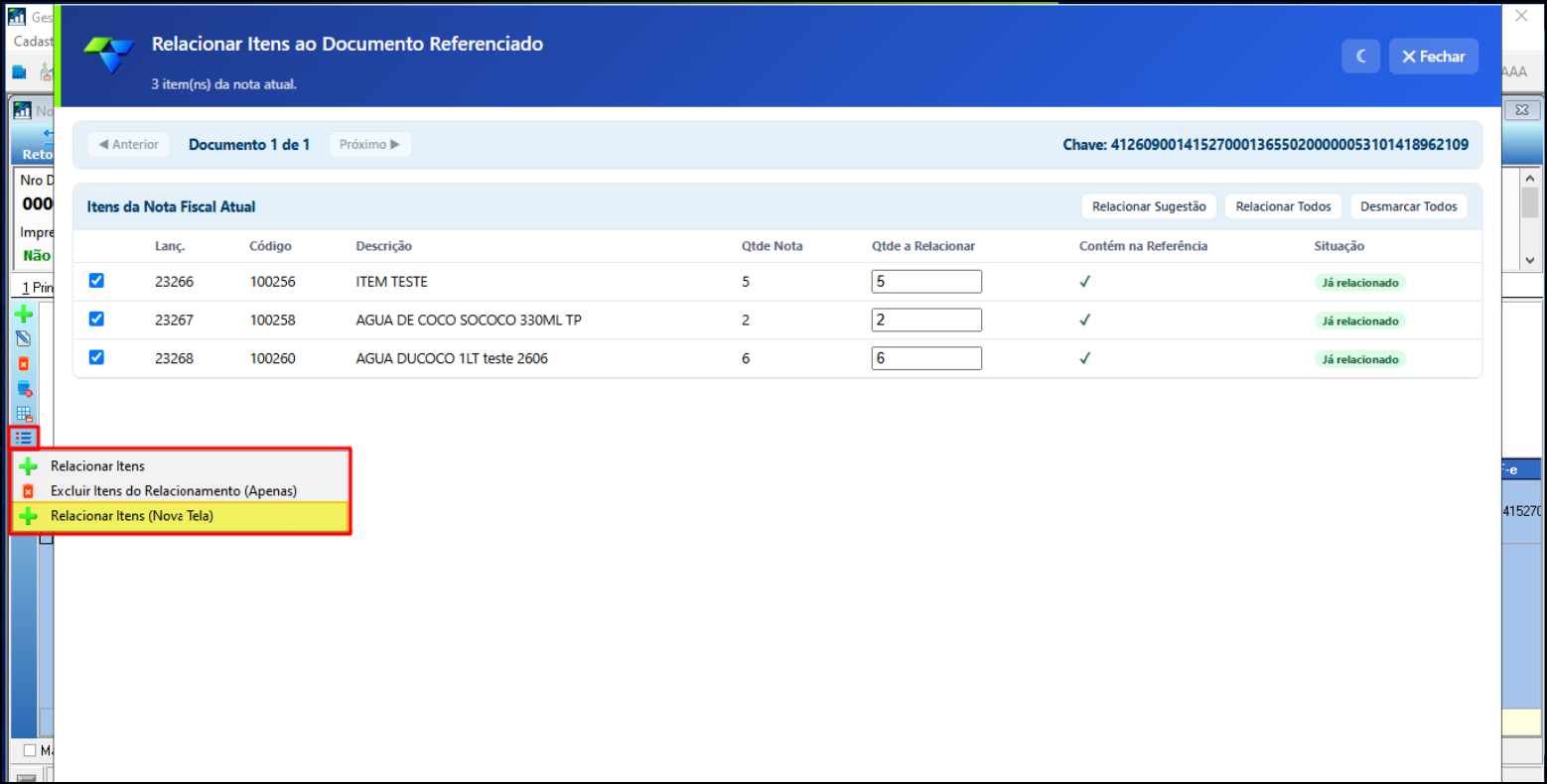The image size is (1547, 784).
Task: Click the Contém na Referência column header
Action: [x=1143, y=246]
